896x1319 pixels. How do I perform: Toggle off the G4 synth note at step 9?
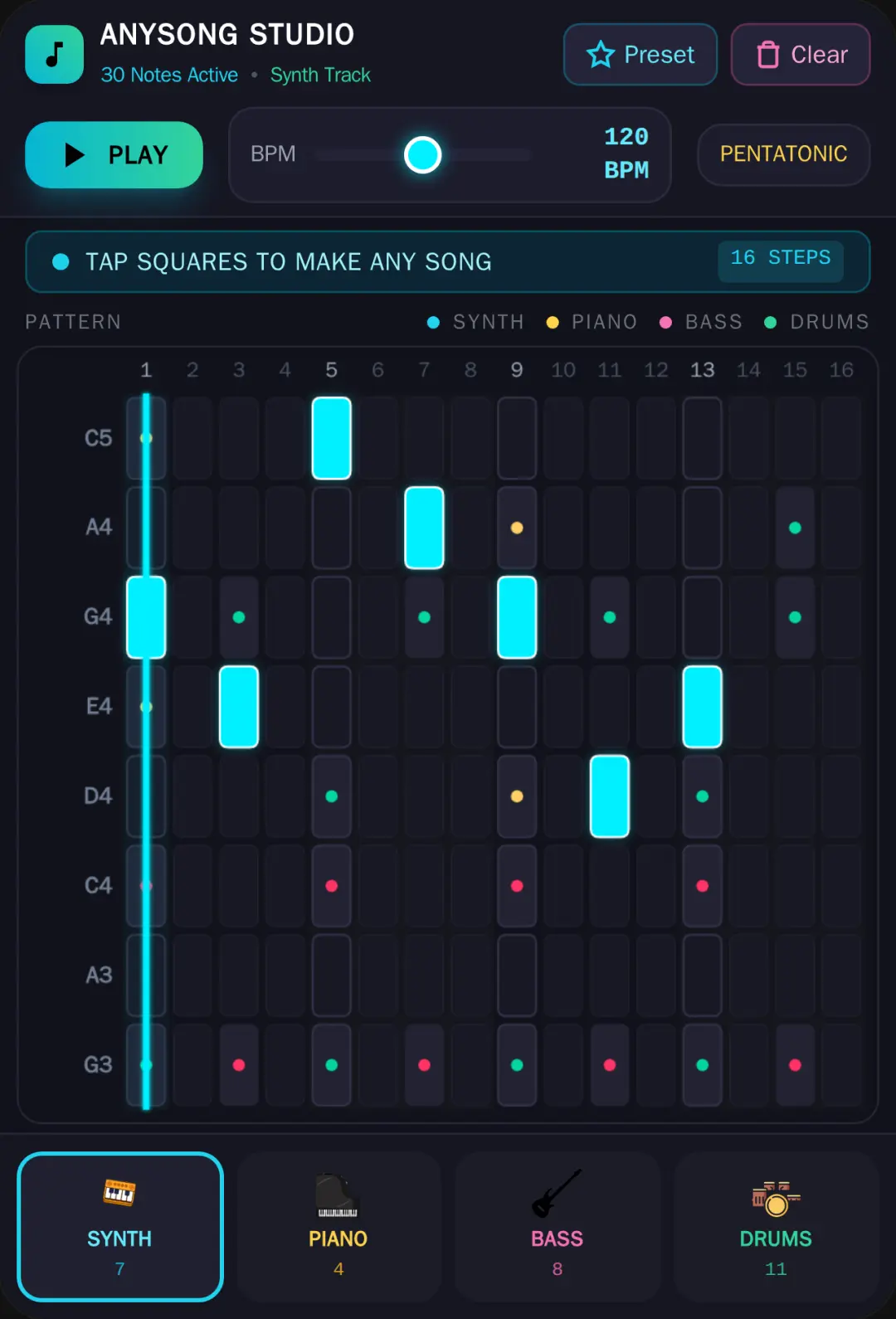pyautogui.click(x=517, y=617)
